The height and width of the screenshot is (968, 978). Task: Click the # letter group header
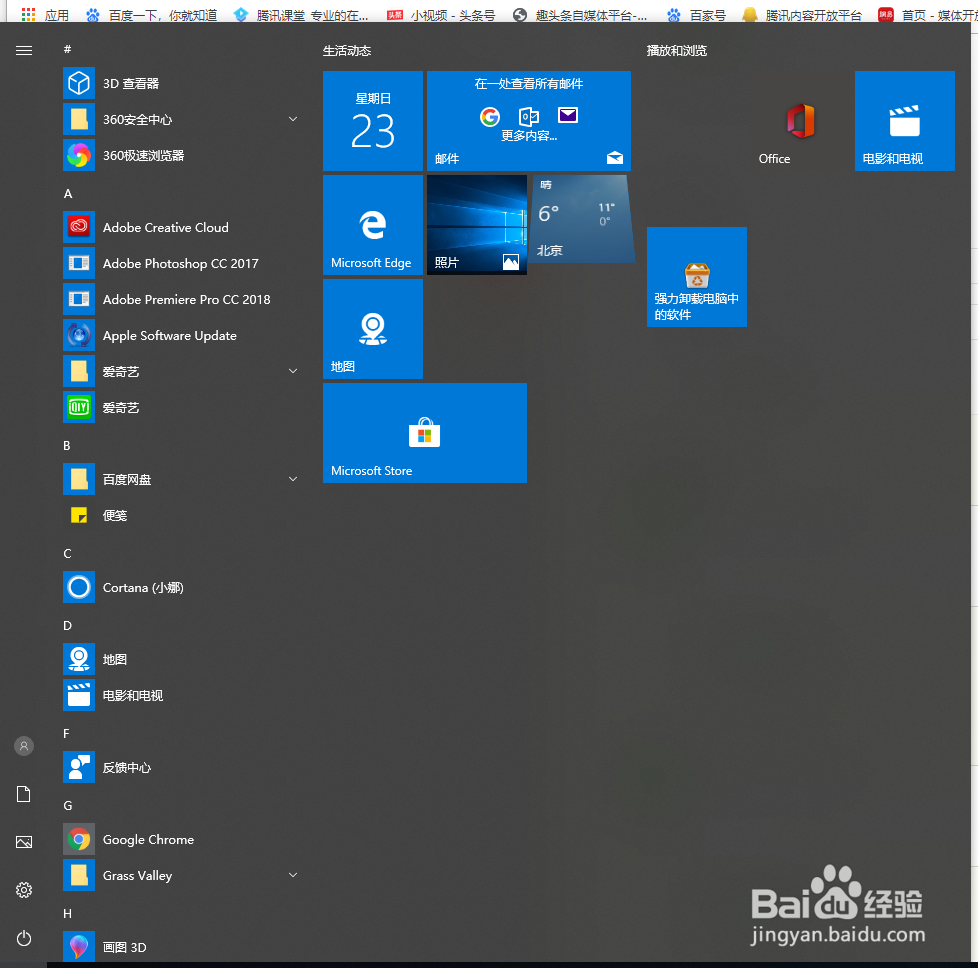67,49
